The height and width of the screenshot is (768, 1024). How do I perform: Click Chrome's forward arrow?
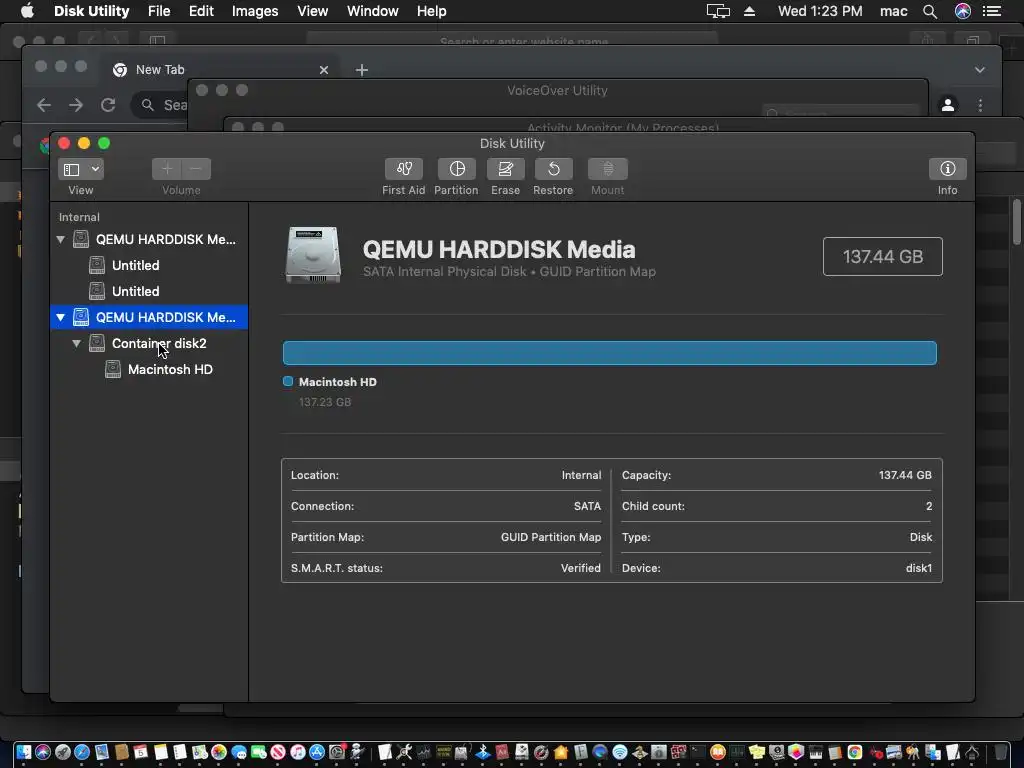point(76,105)
